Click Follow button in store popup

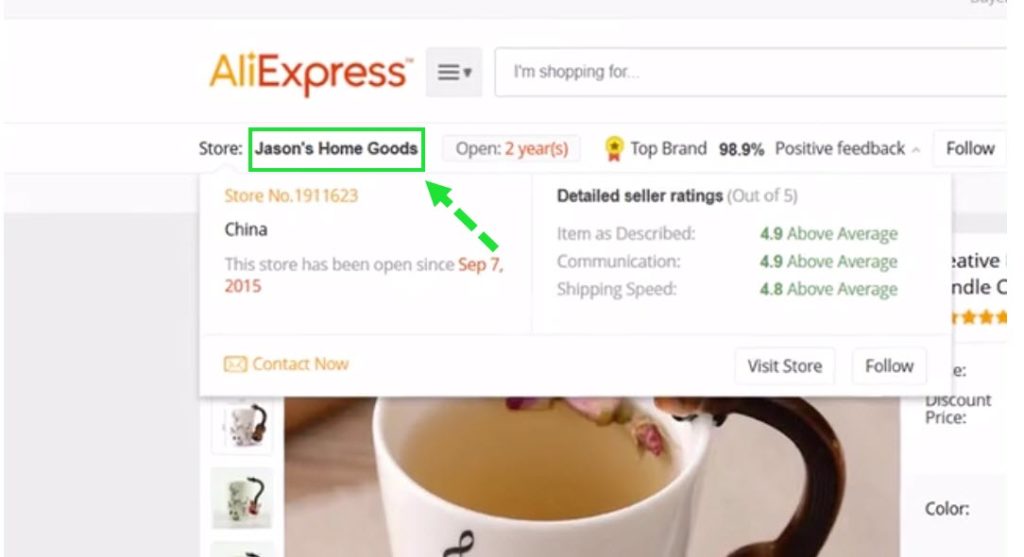coord(889,366)
